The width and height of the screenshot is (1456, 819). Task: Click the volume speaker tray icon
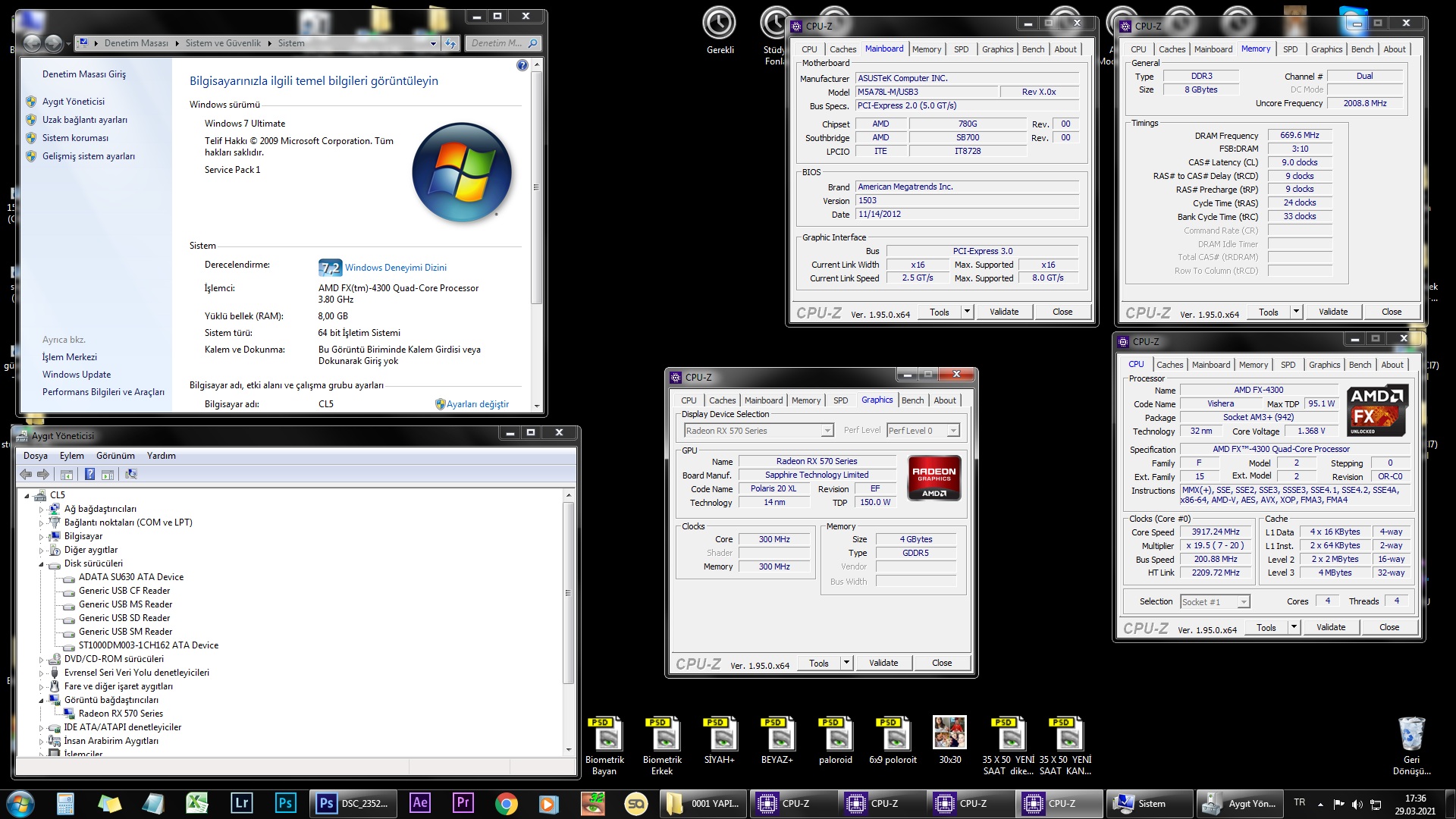(1357, 804)
